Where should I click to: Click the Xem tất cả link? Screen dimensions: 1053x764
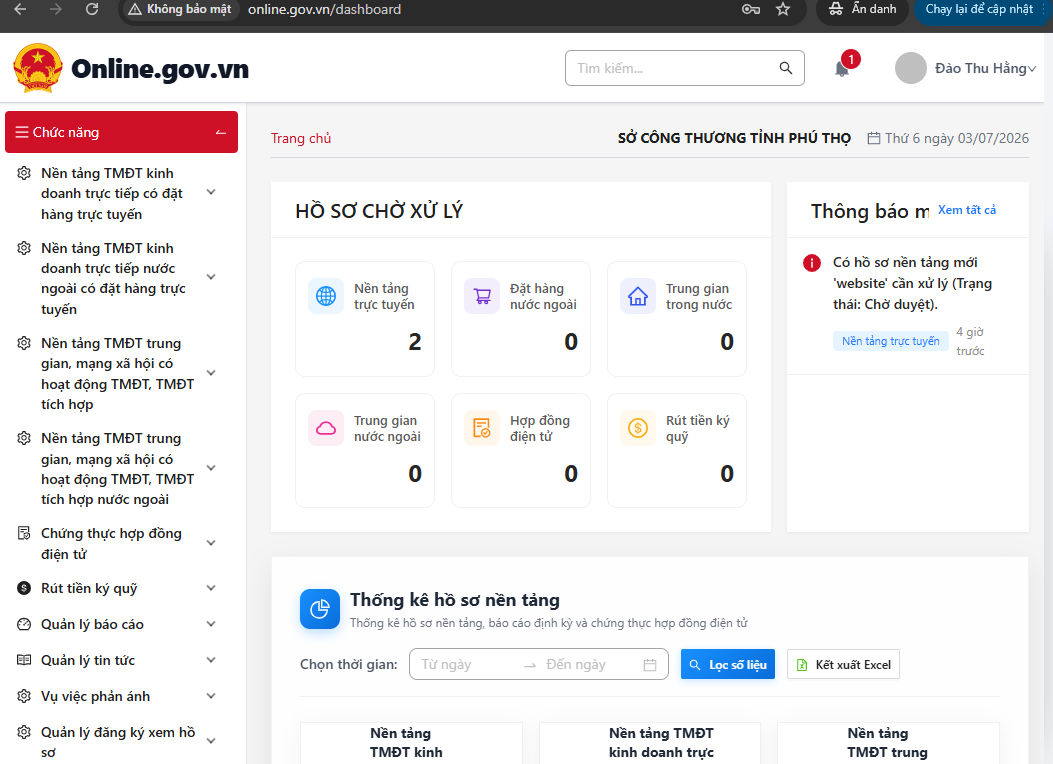(x=966, y=210)
